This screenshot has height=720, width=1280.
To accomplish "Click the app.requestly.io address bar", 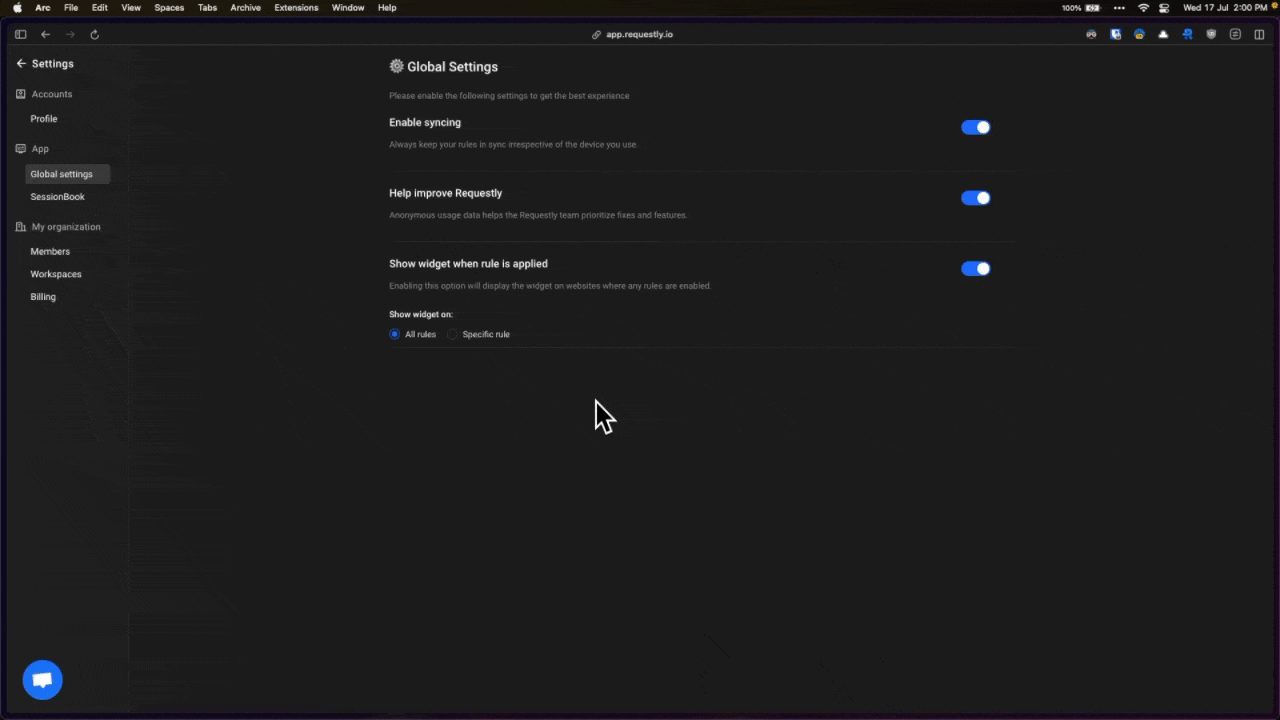I will click(639, 34).
